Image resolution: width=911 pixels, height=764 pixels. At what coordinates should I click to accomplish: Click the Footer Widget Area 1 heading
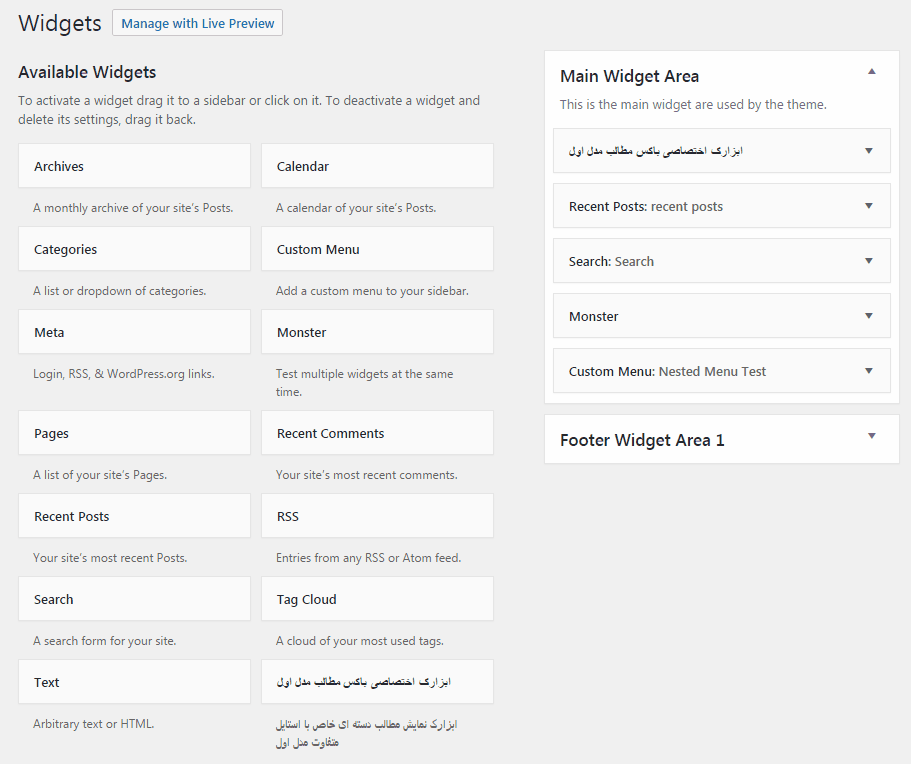click(x=642, y=440)
